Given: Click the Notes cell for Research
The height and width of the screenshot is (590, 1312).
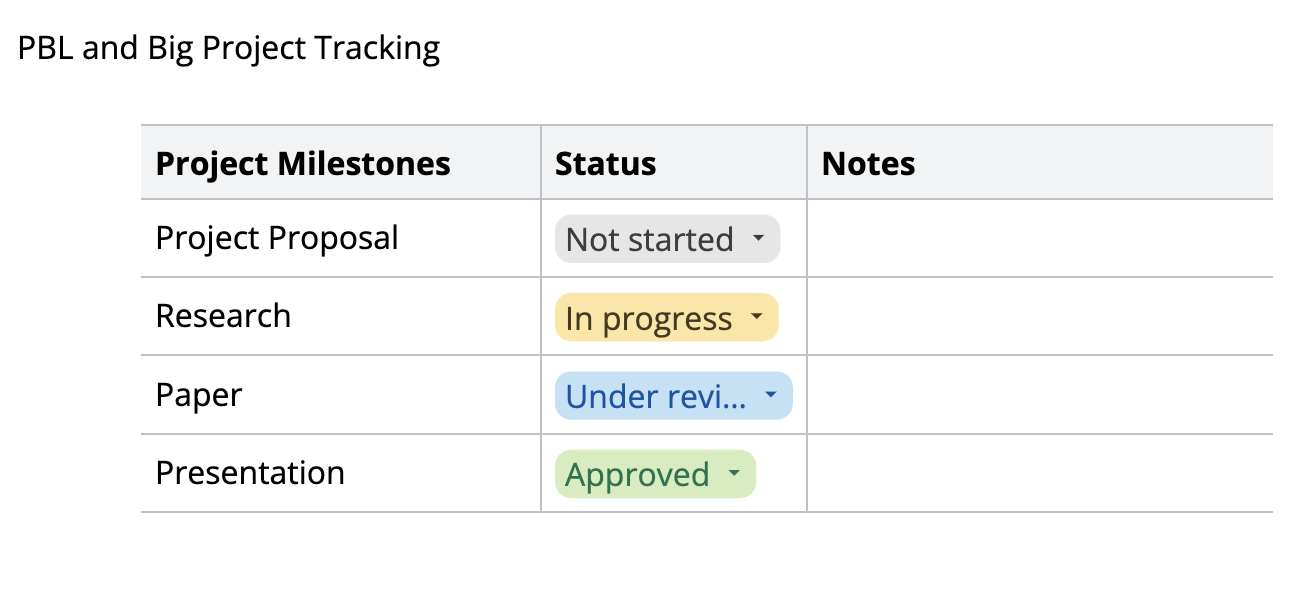Looking at the screenshot, I should (x=1039, y=317).
